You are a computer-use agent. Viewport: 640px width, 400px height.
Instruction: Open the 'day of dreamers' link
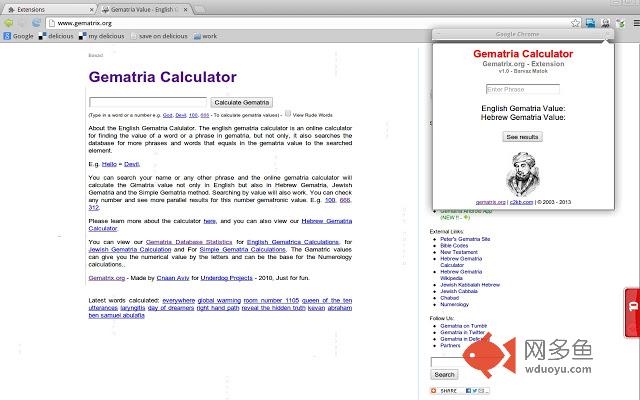171,308
